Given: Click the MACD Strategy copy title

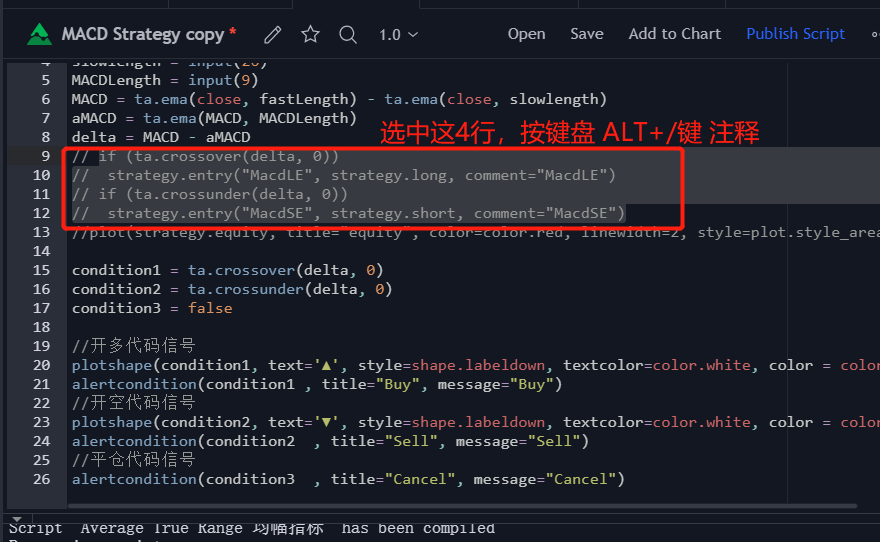Looking at the screenshot, I should coord(143,34).
